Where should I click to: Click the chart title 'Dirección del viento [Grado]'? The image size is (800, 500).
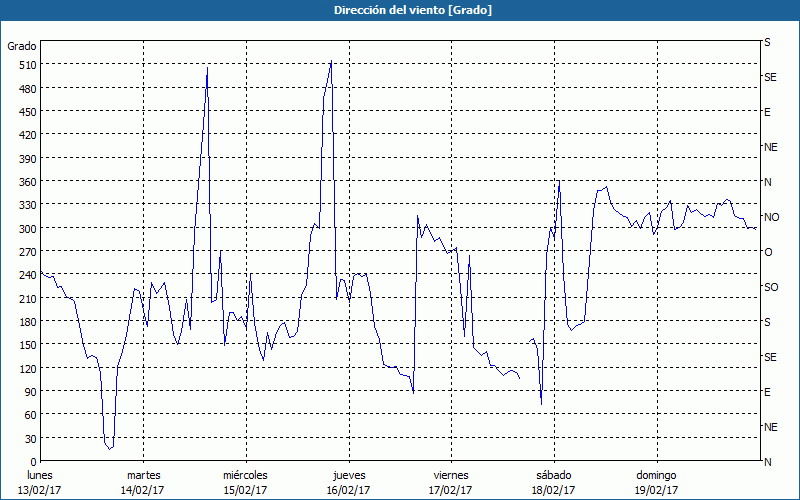(x=400, y=10)
